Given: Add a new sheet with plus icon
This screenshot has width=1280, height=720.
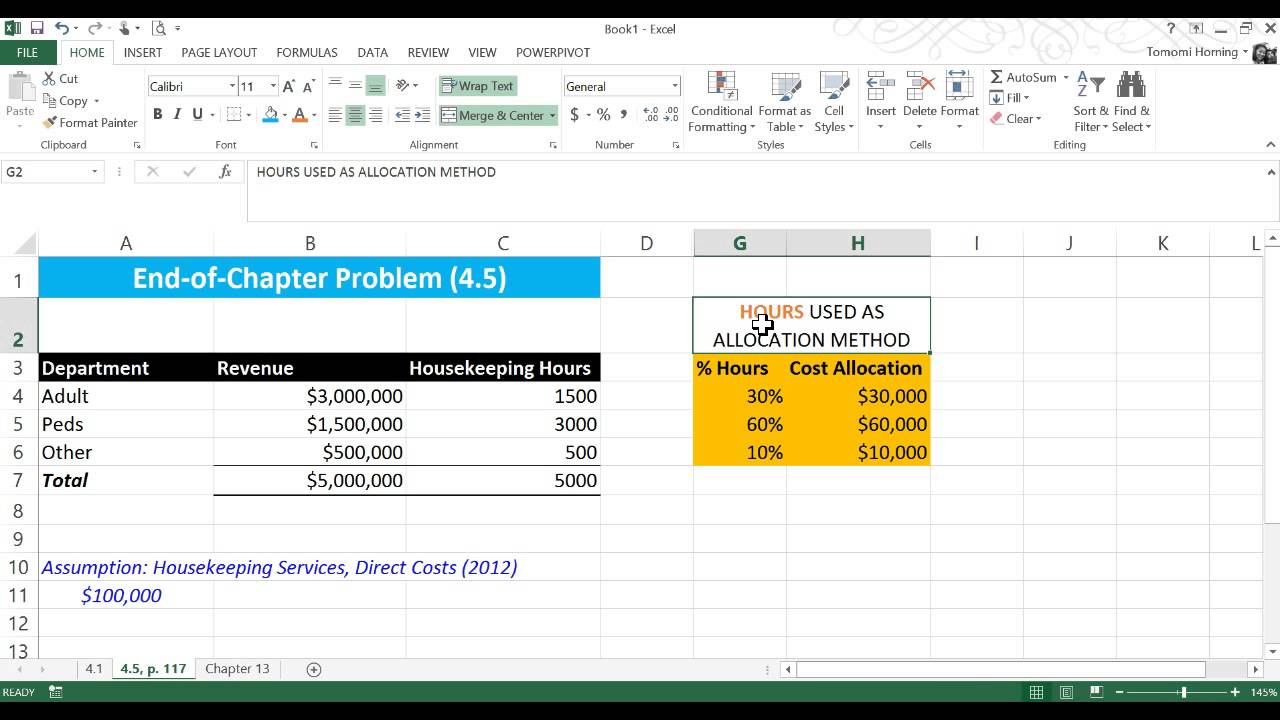Looking at the screenshot, I should (314, 669).
